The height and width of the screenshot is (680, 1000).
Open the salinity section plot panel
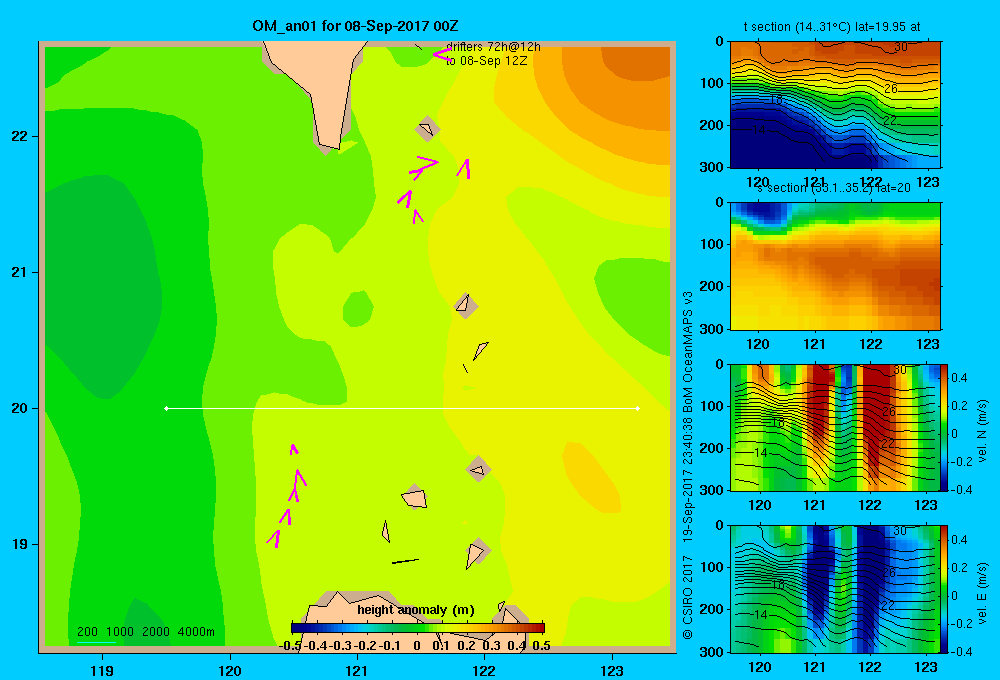(x=835, y=266)
